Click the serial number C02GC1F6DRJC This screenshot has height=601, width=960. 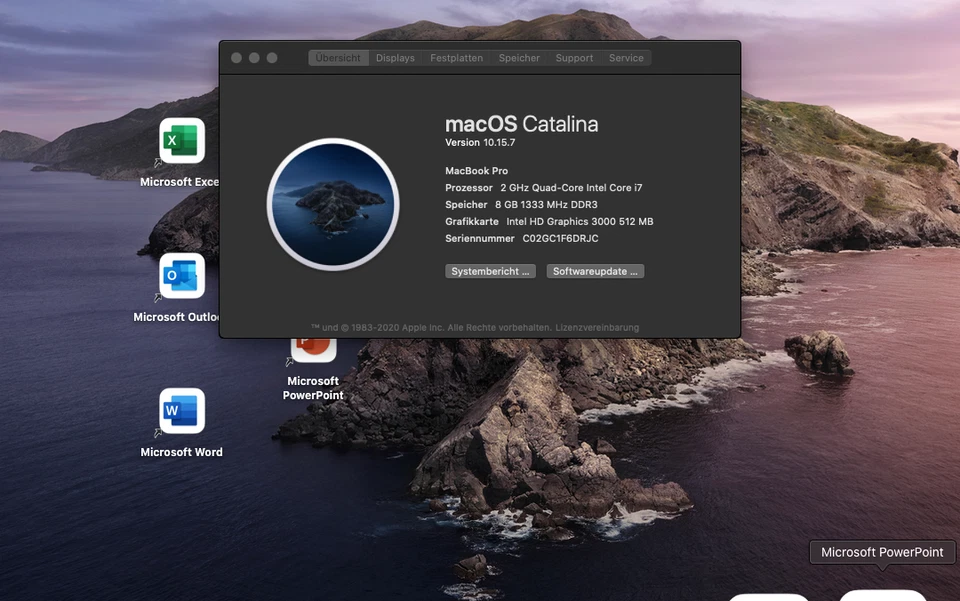pos(560,239)
